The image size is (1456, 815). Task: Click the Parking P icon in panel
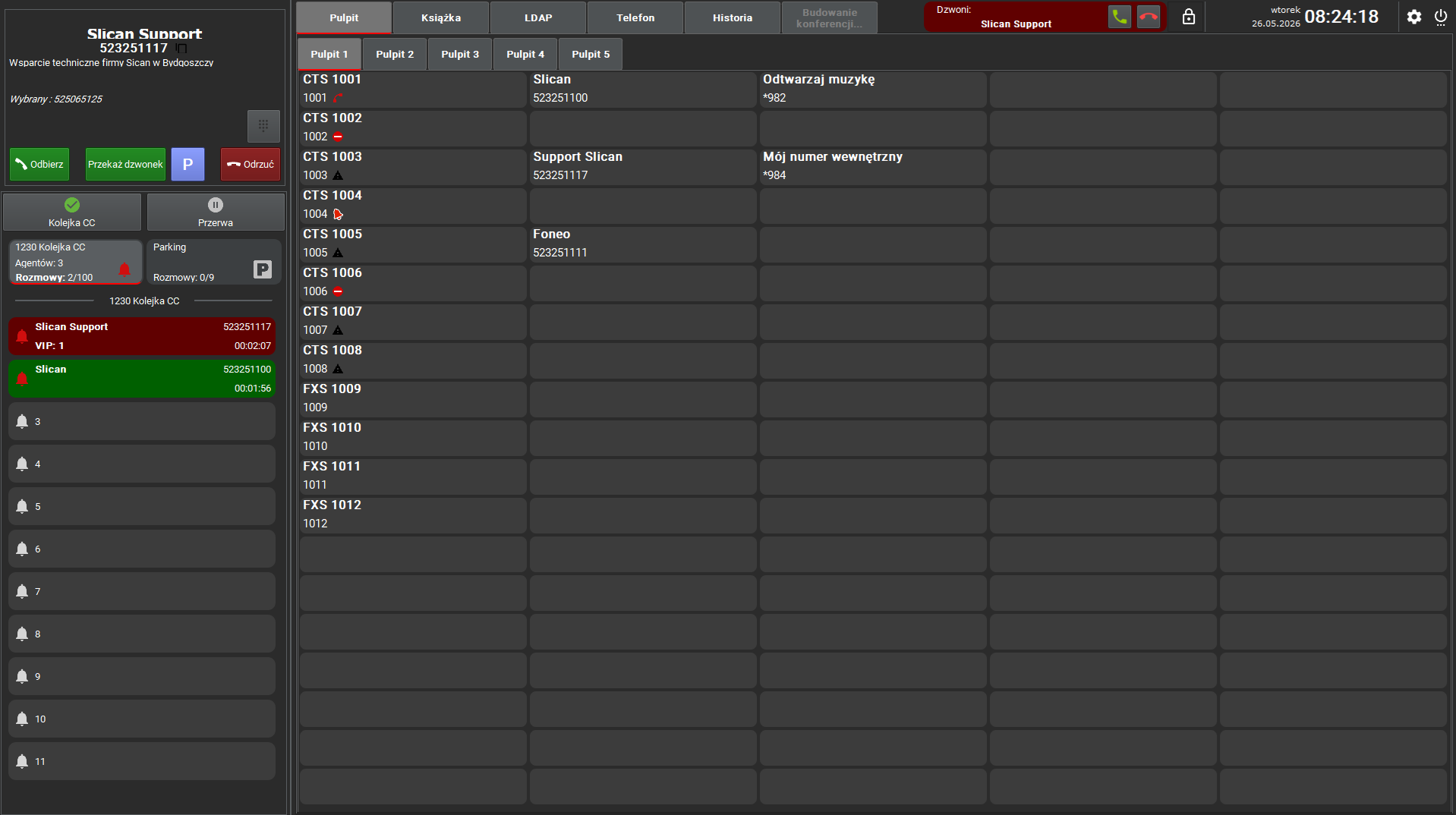(x=262, y=269)
